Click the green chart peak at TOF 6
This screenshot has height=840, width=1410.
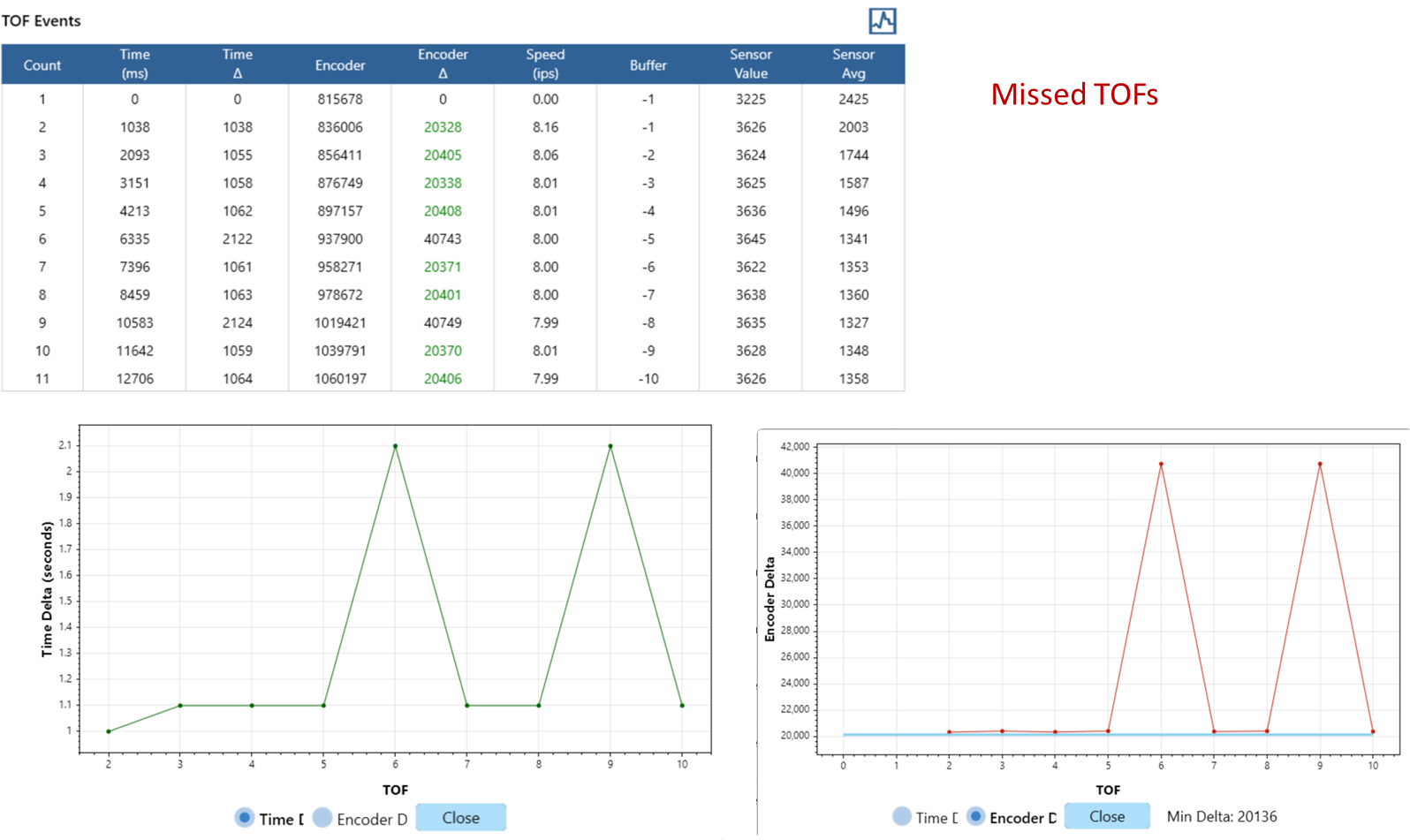click(395, 446)
